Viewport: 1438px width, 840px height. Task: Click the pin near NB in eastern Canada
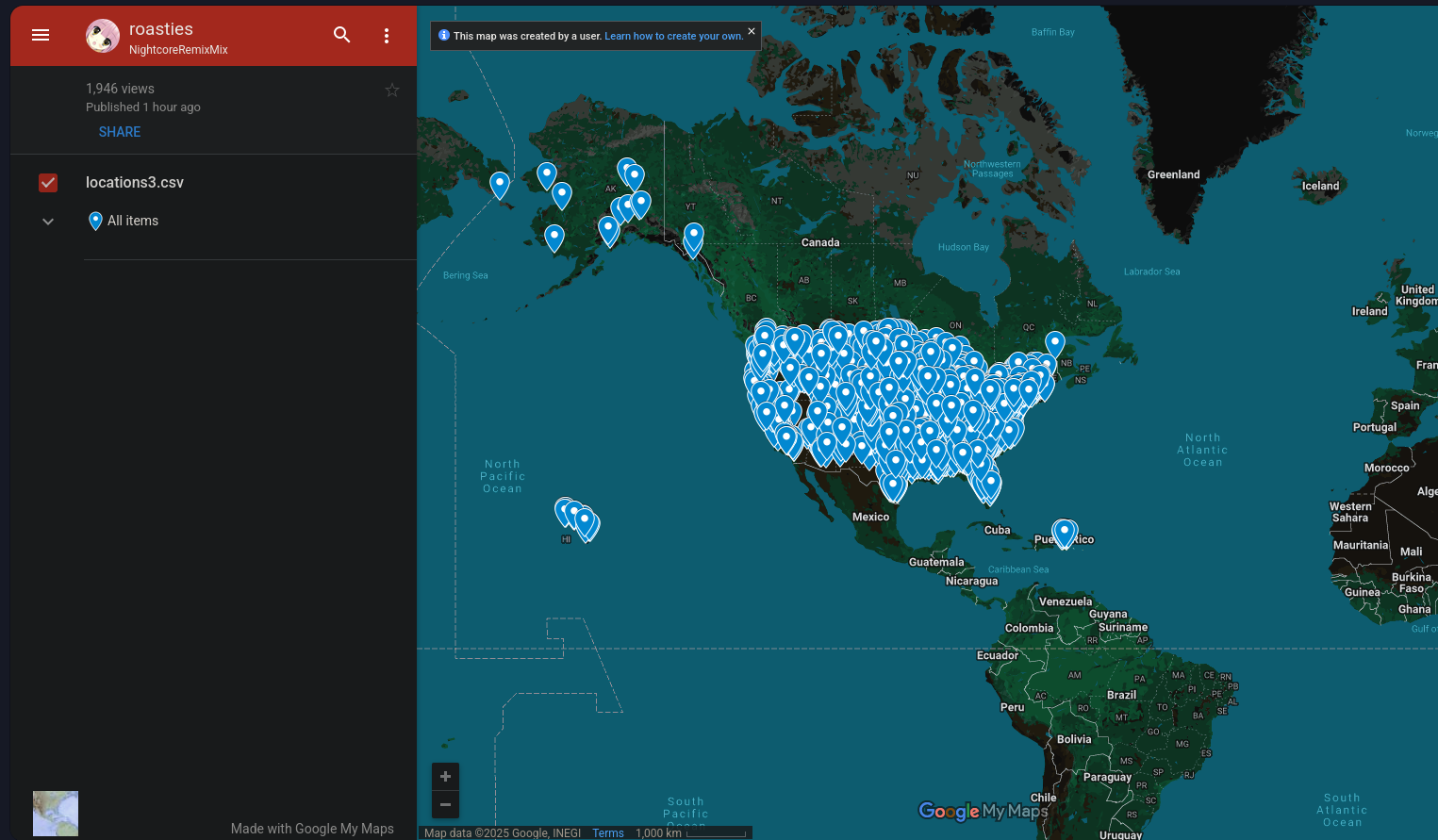pos(1055,346)
